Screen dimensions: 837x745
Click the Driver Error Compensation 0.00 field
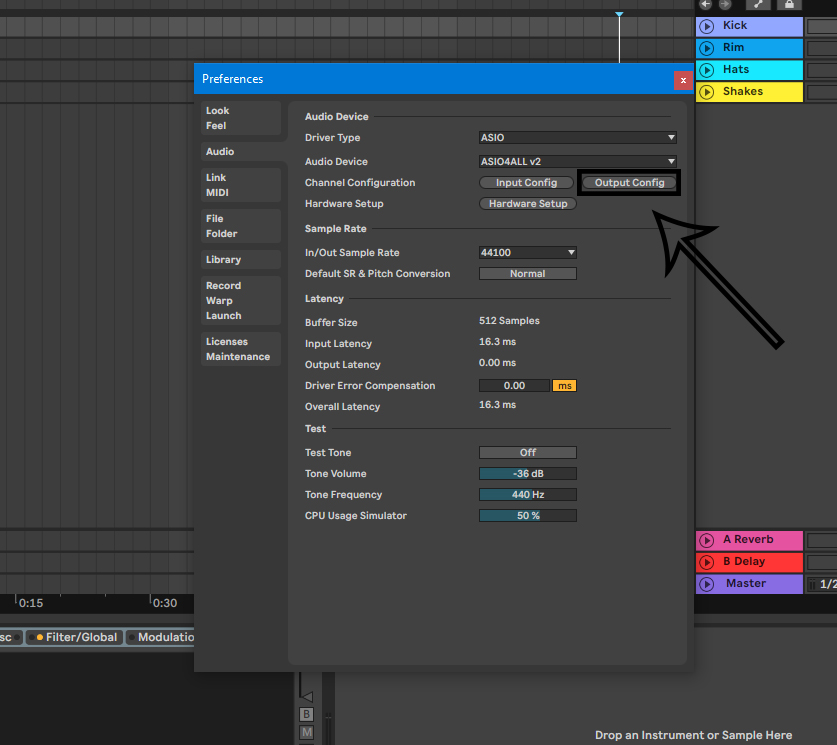click(x=514, y=386)
